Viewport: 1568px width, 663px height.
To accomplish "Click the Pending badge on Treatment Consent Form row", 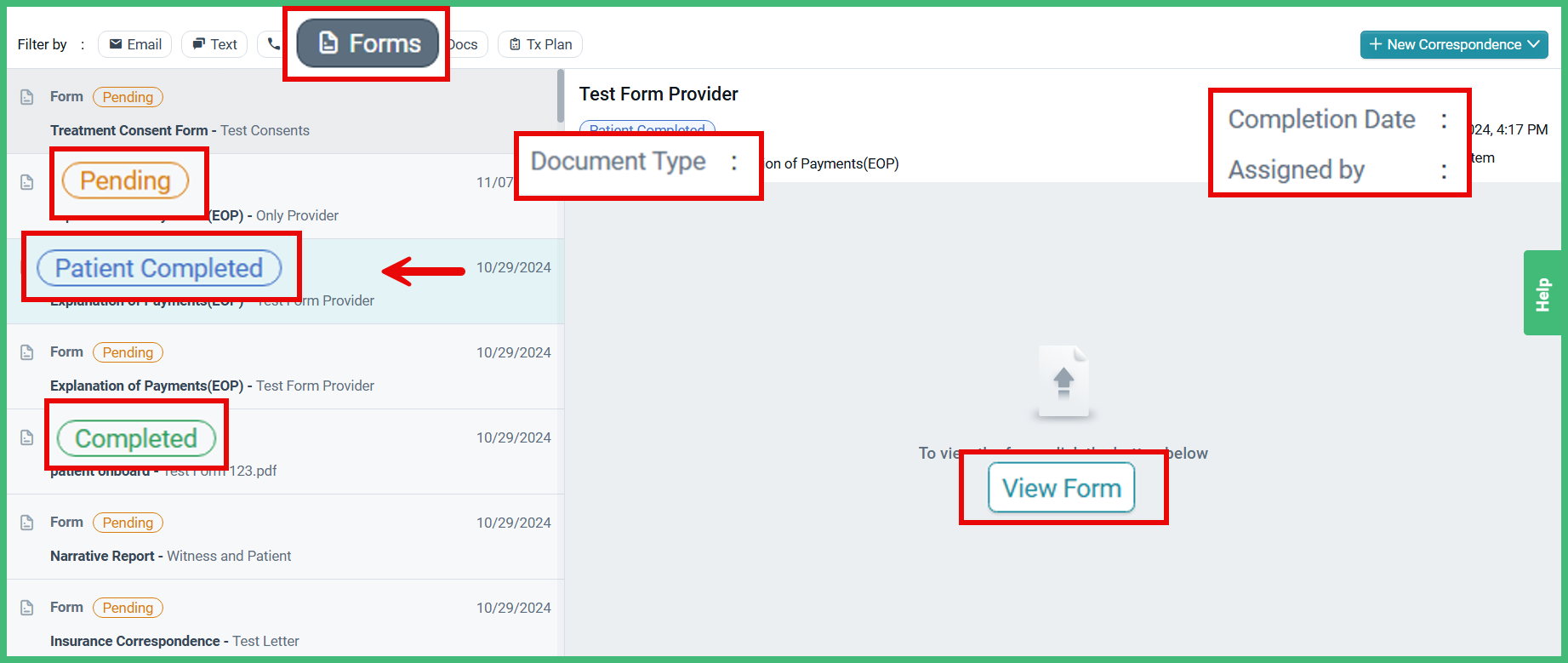I will click(x=128, y=97).
